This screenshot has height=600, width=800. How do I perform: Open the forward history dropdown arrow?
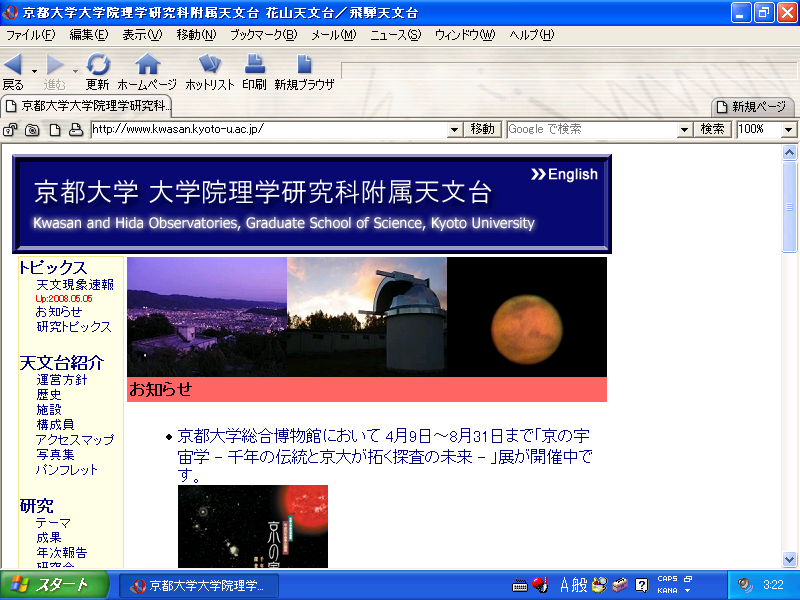click(76, 70)
